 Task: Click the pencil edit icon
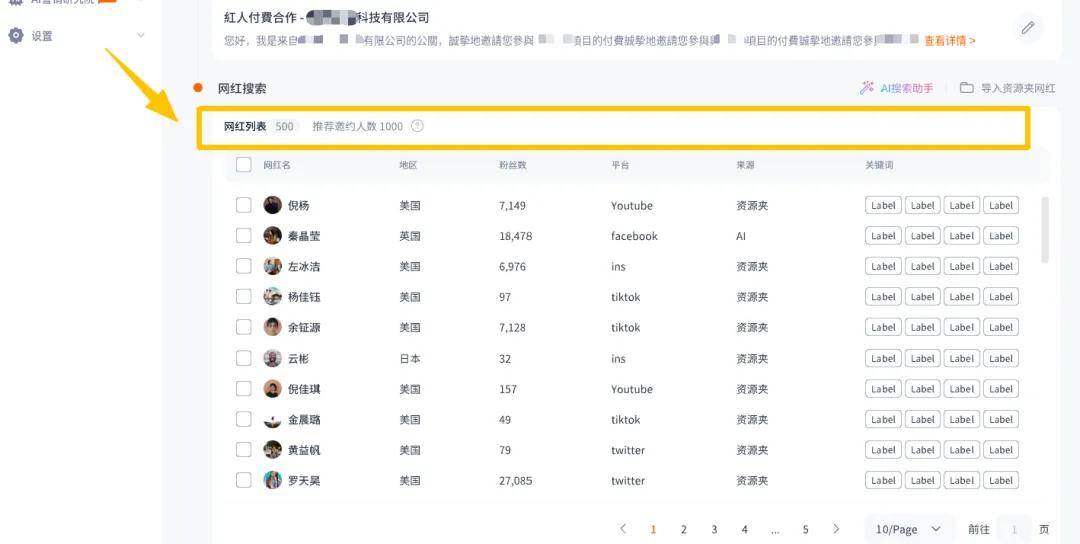1027,28
